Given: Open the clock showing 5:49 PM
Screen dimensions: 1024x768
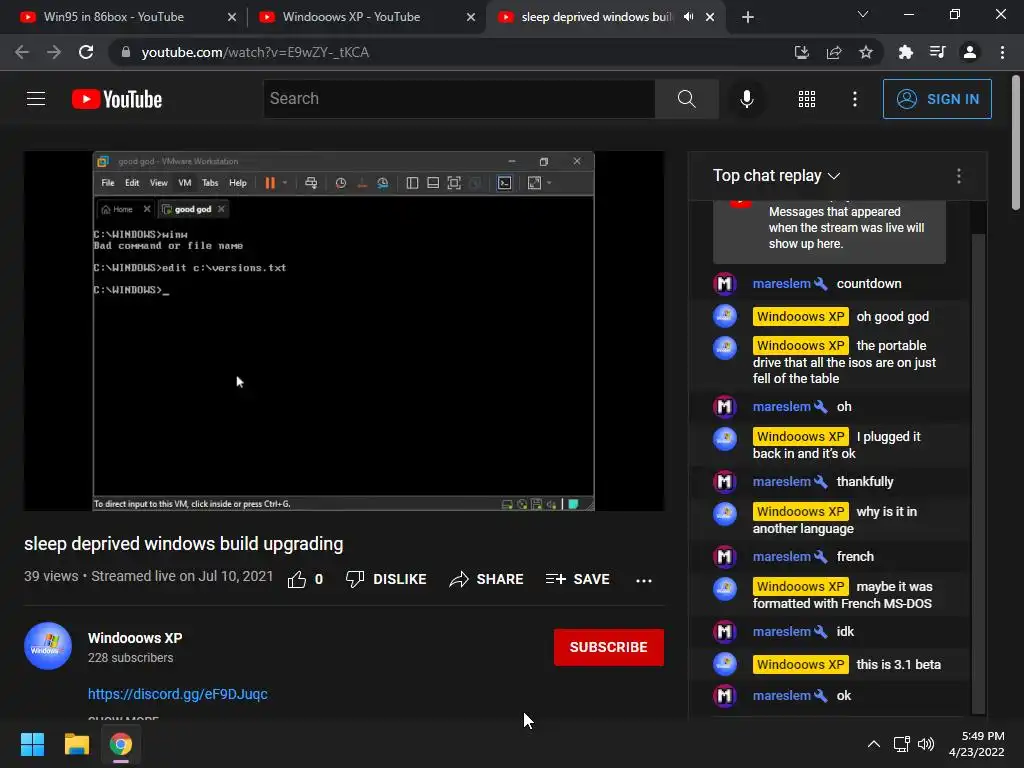Looking at the screenshot, I should (x=976, y=744).
